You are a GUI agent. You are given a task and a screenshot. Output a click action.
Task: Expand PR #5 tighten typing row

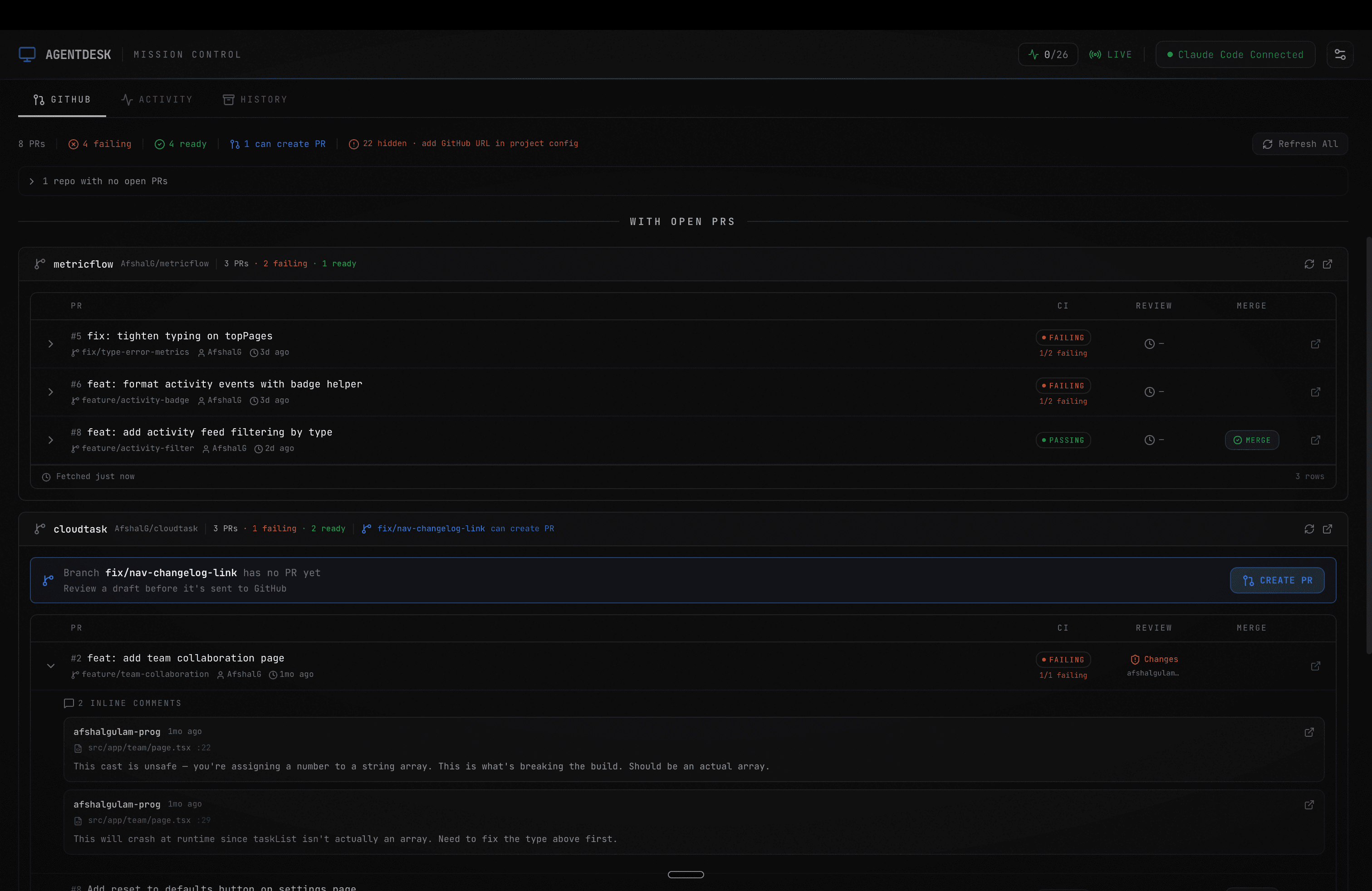(51, 344)
